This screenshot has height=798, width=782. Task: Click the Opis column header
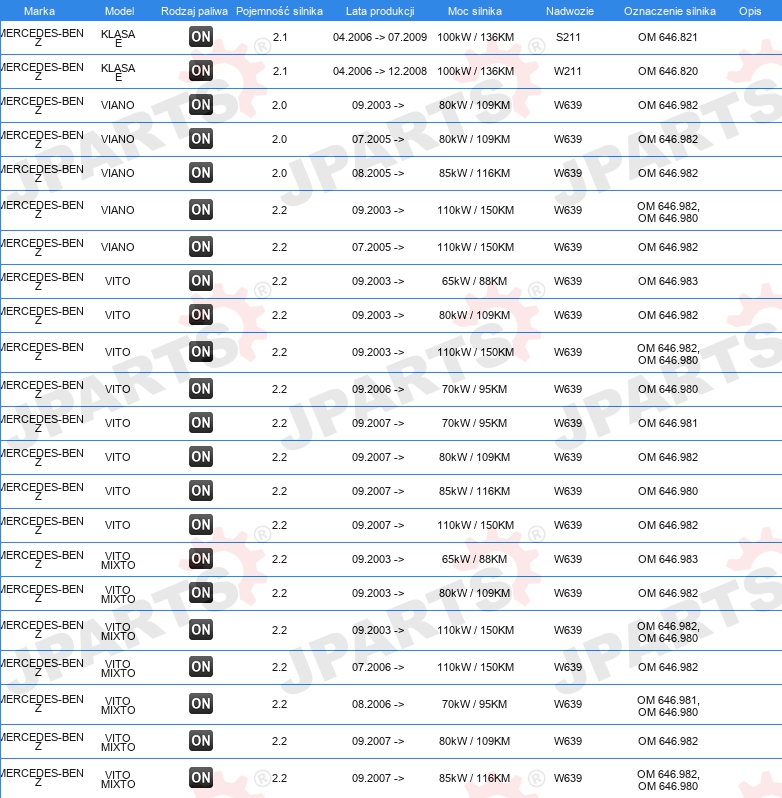point(750,11)
